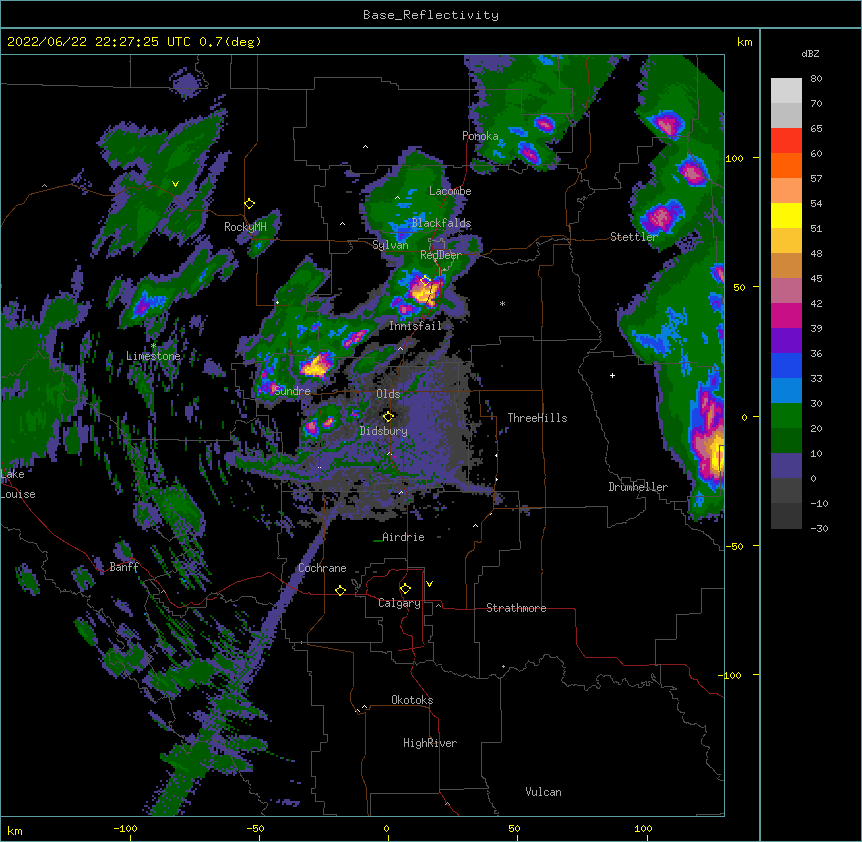Select the Airdrie city label
The width and height of the screenshot is (862, 842).
pyautogui.click(x=404, y=537)
